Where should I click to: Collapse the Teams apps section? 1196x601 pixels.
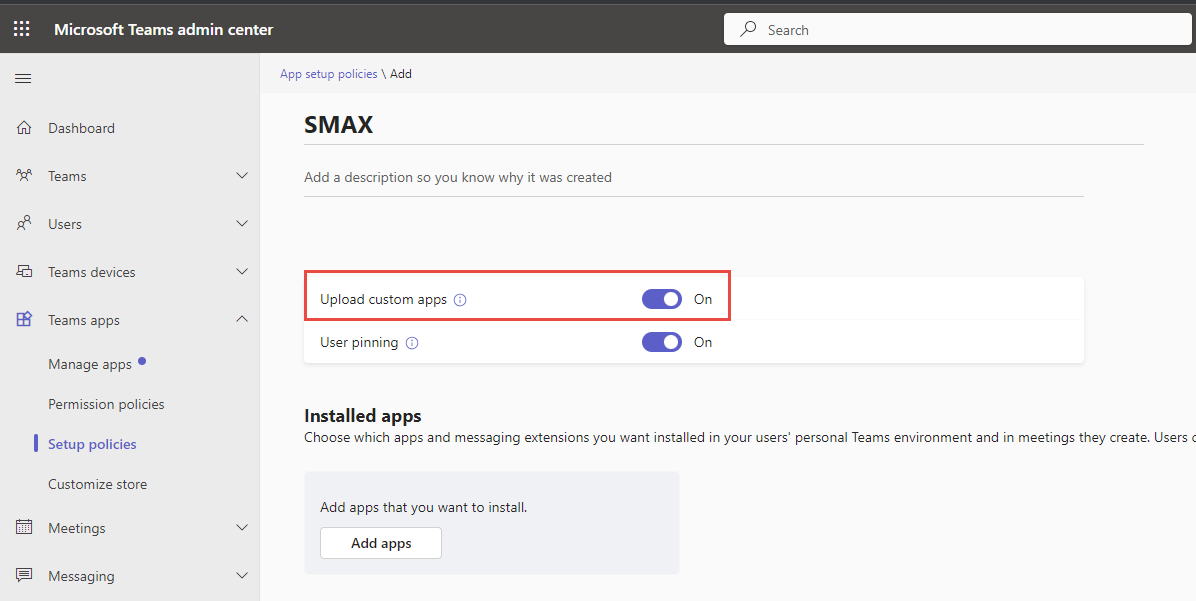tap(242, 319)
